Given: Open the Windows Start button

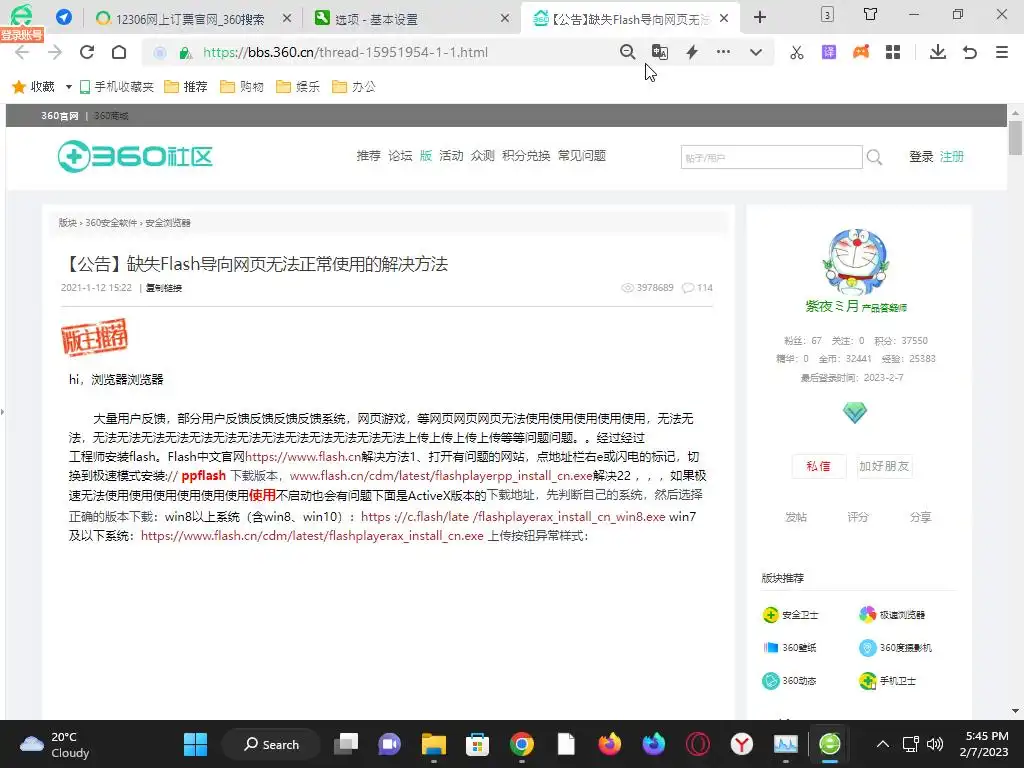Looking at the screenshot, I should (195, 744).
